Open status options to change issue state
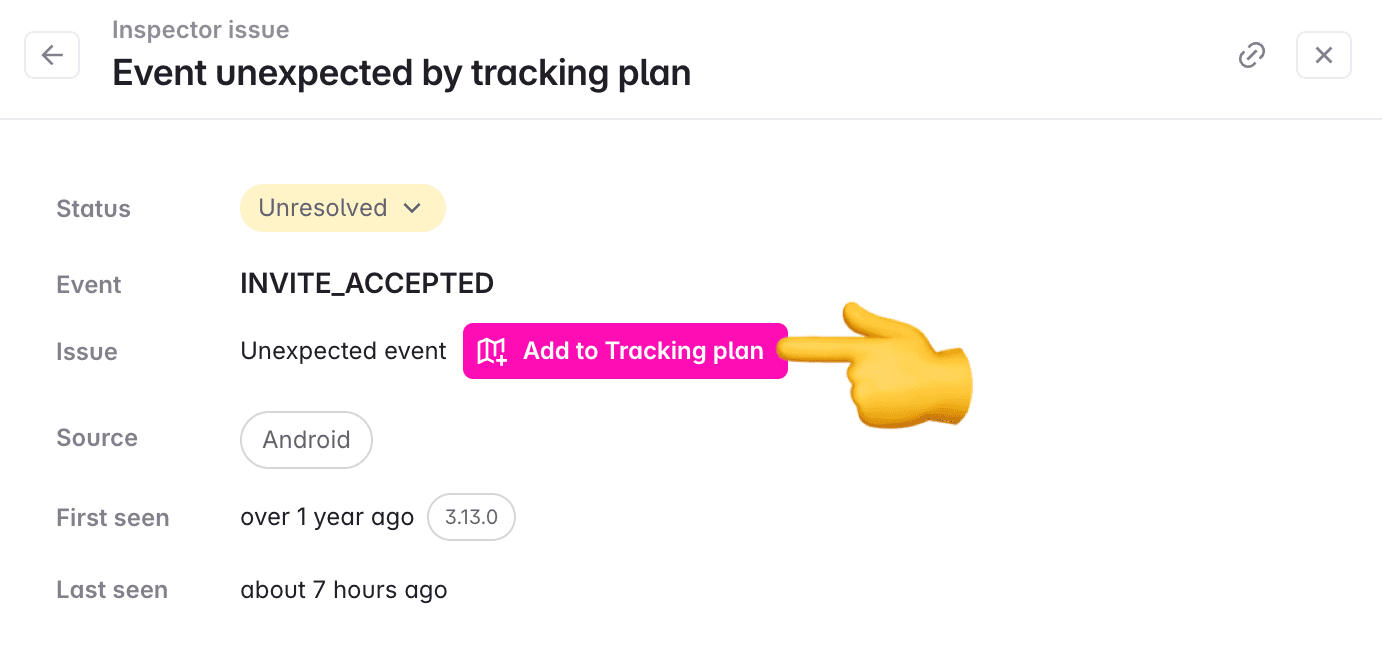Viewport: 1382px width, 652px height. [342, 208]
